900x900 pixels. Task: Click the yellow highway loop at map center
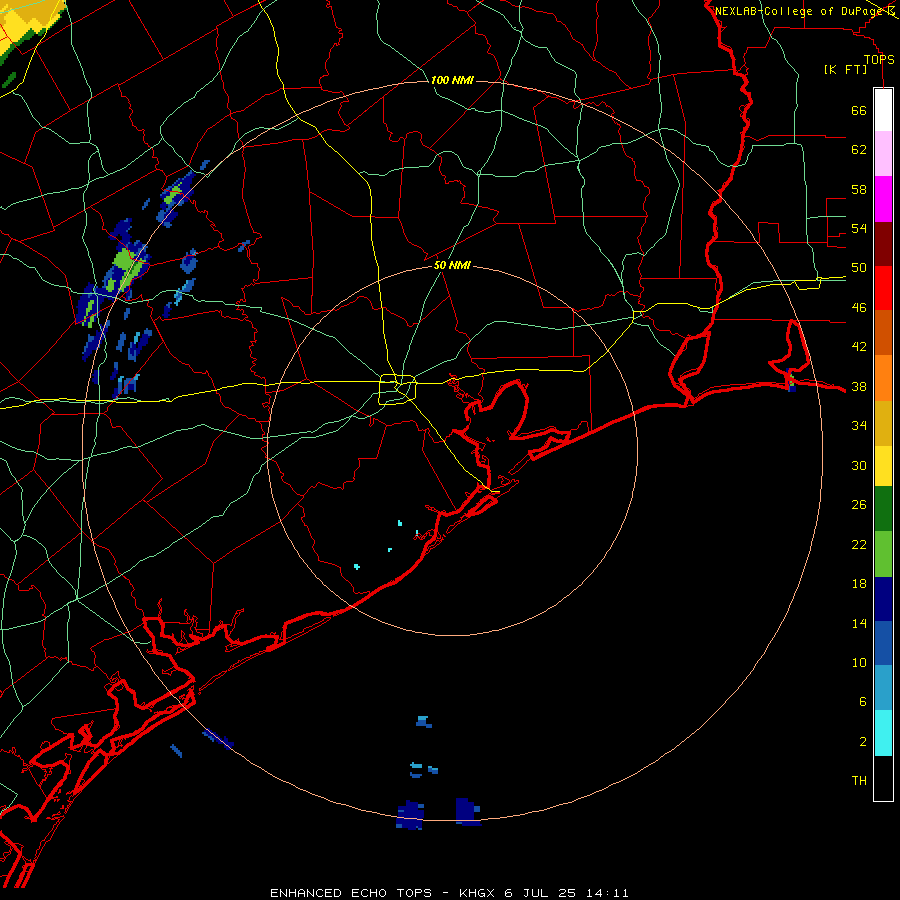tap(397, 389)
